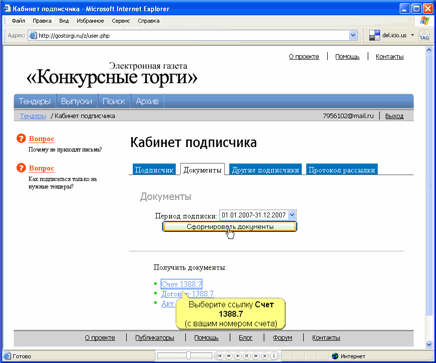Click the Контакты link at top
Viewport: 436px width, 363px height.
(x=390, y=57)
